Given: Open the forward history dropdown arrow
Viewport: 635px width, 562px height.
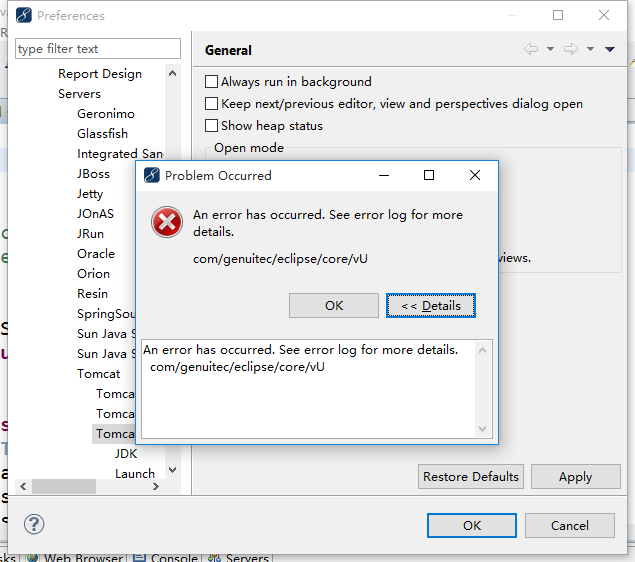Looking at the screenshot, I should coord(590,49).
